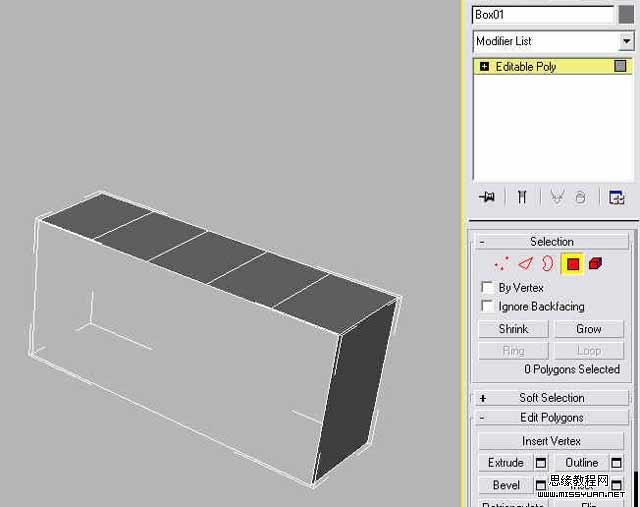Click the Outline button
This screenshot has height=507, width=640.
coord(582,463)
